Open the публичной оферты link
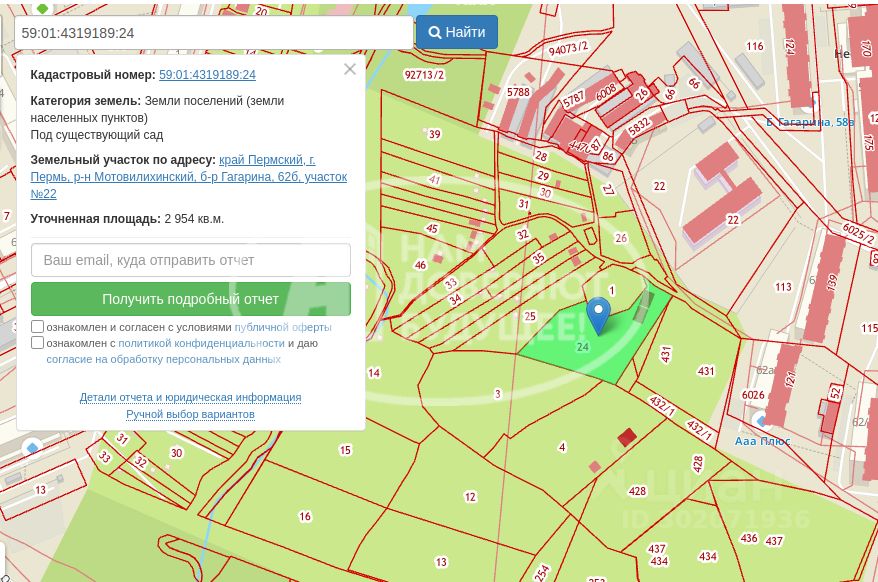The height and width of the screenshot is (582, 878). (283, 327)
